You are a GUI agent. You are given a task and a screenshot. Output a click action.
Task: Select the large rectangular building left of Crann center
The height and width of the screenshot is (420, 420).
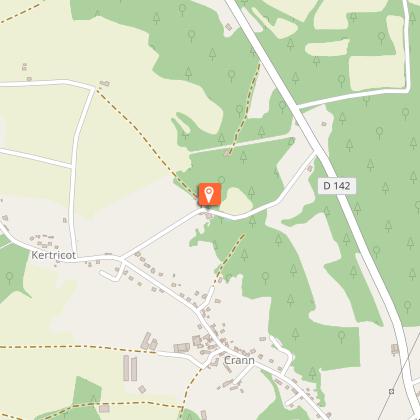click(182, 348)
